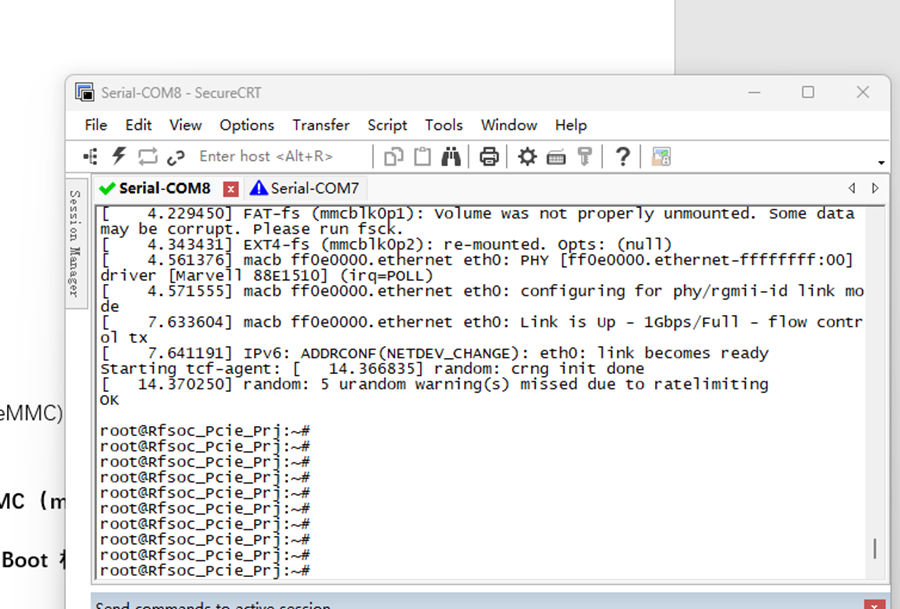The width and height of the screenshot is (900, 609).
Task: Click the 'link becomes ready' IPv6 line
Action: 434,353
